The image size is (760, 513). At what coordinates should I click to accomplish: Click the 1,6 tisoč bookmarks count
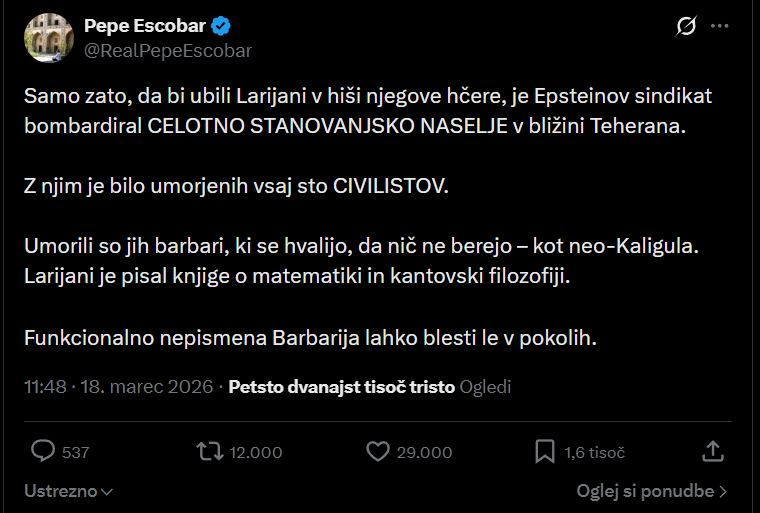pyautogui.click(x=595, y=452)
